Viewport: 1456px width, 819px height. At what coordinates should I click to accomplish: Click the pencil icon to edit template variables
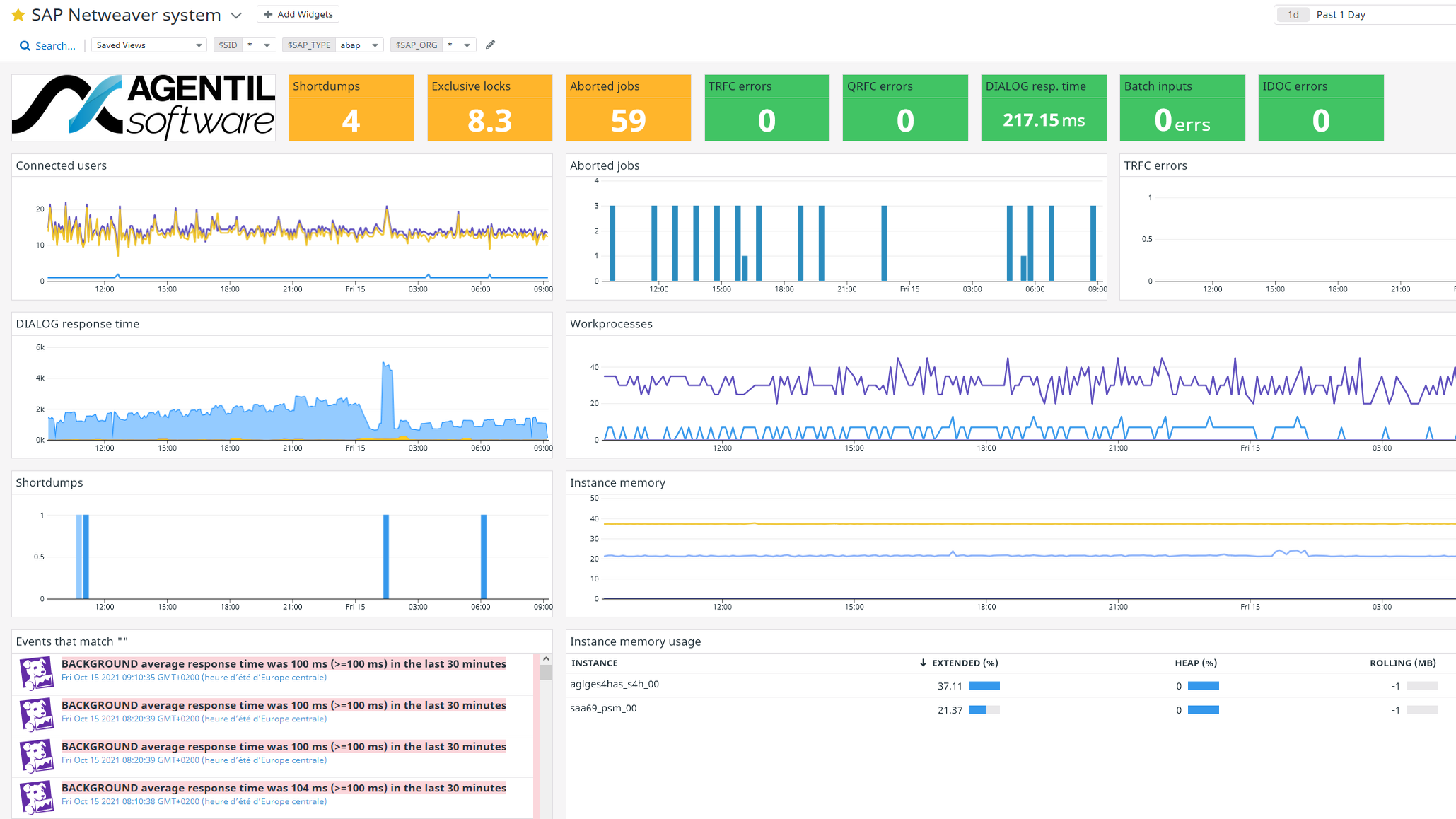point(490,45)
